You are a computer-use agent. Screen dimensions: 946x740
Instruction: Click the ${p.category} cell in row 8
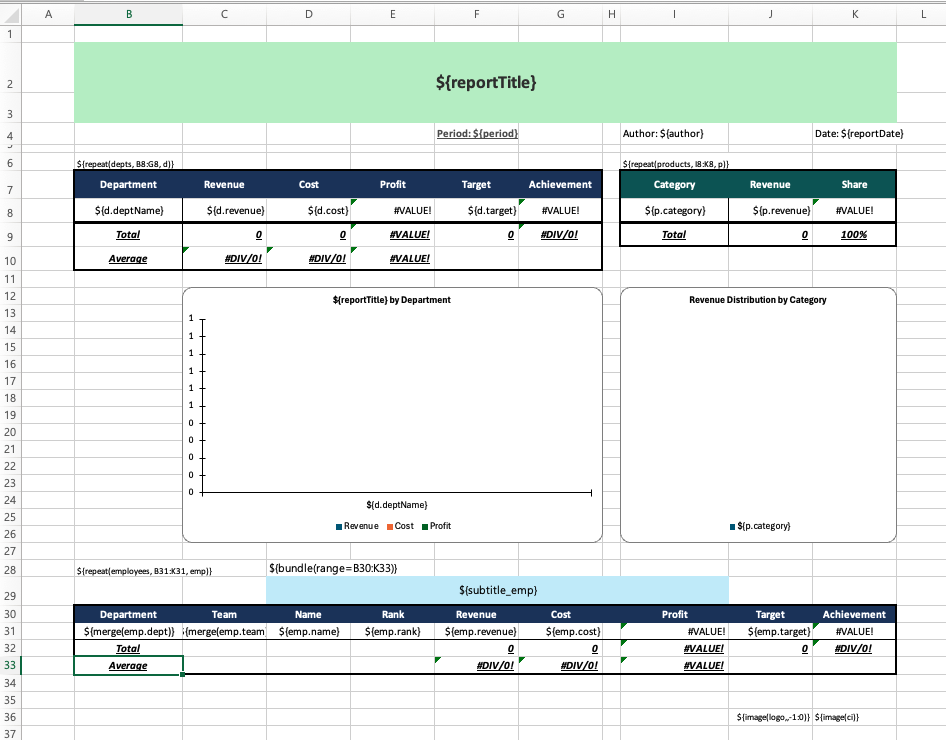pyautogui.click(x=674, y=210)
